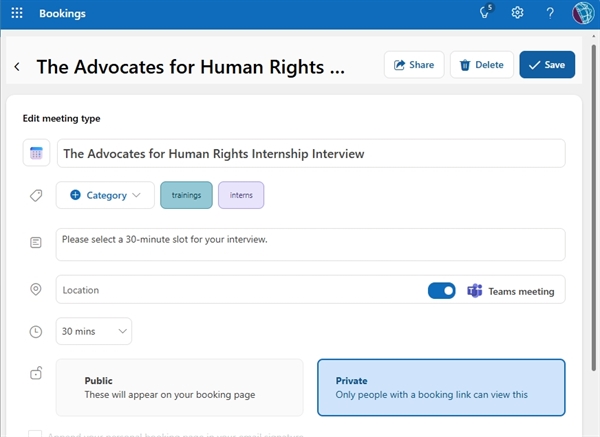Click the help question mark icon

click(x=549, y=13)
